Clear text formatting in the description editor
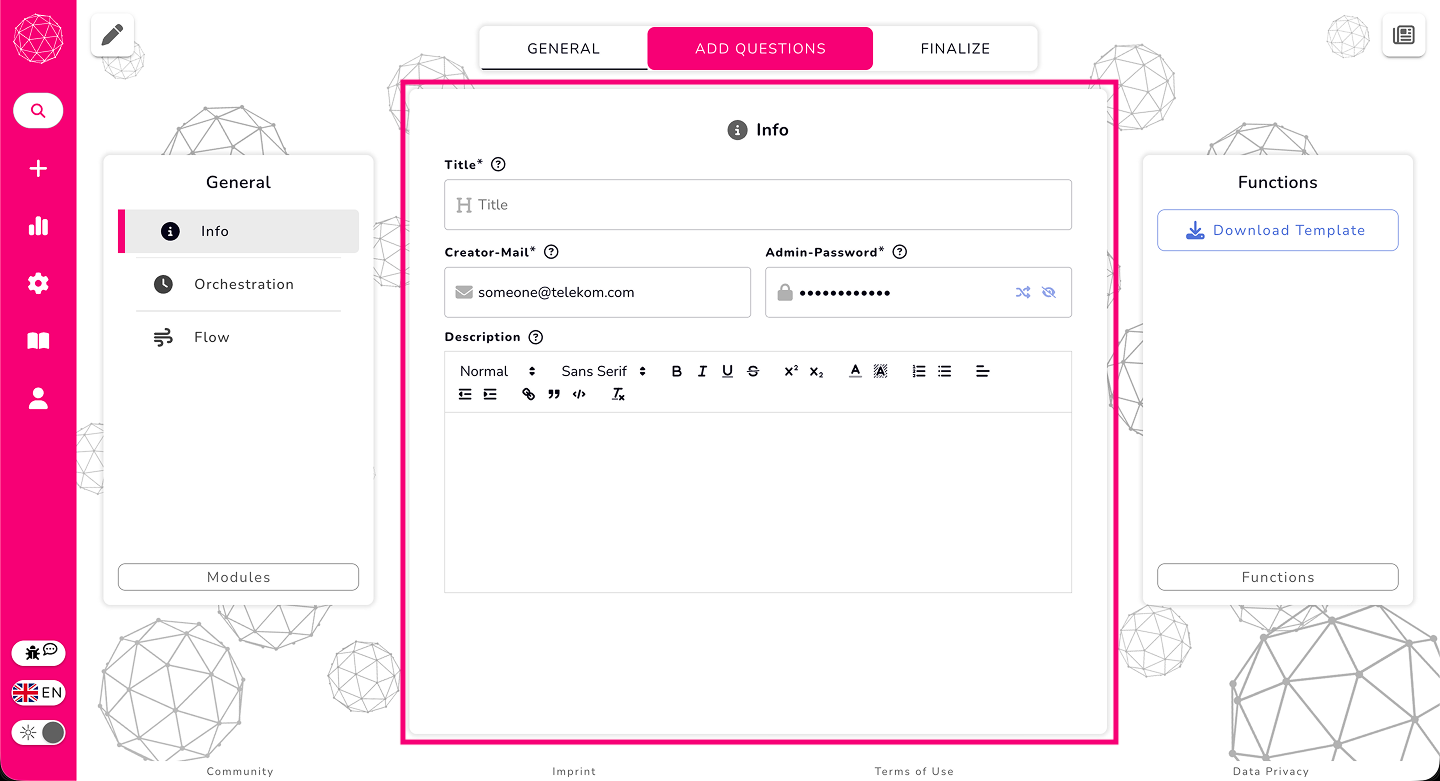Screen dimensions: 1440x781 coord(618,395)
